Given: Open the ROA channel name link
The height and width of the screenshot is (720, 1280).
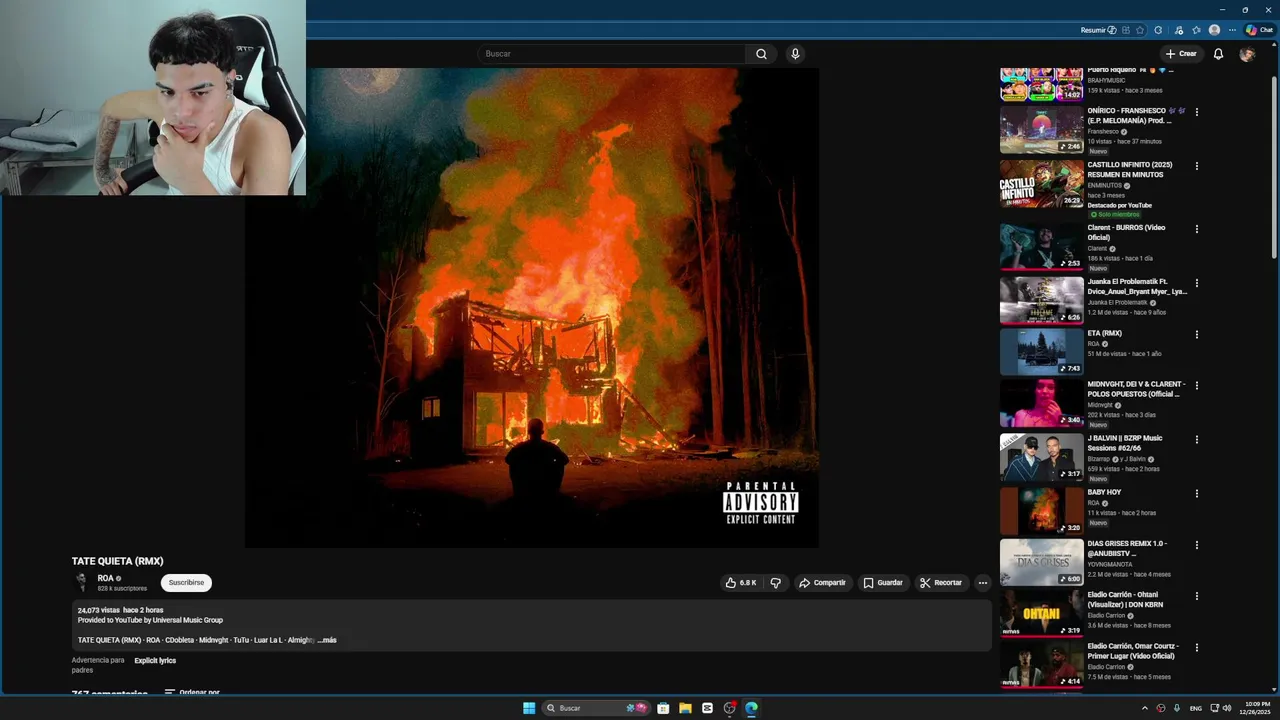Looking at the screenshot, I should pyautogui.click(x=105, y=578).
